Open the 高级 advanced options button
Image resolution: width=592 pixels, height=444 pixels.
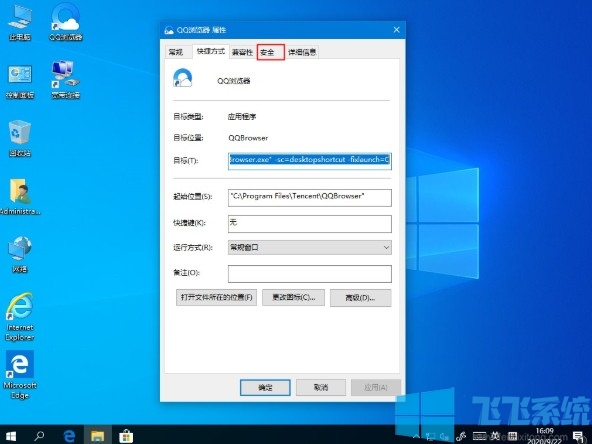coord(361,298)
